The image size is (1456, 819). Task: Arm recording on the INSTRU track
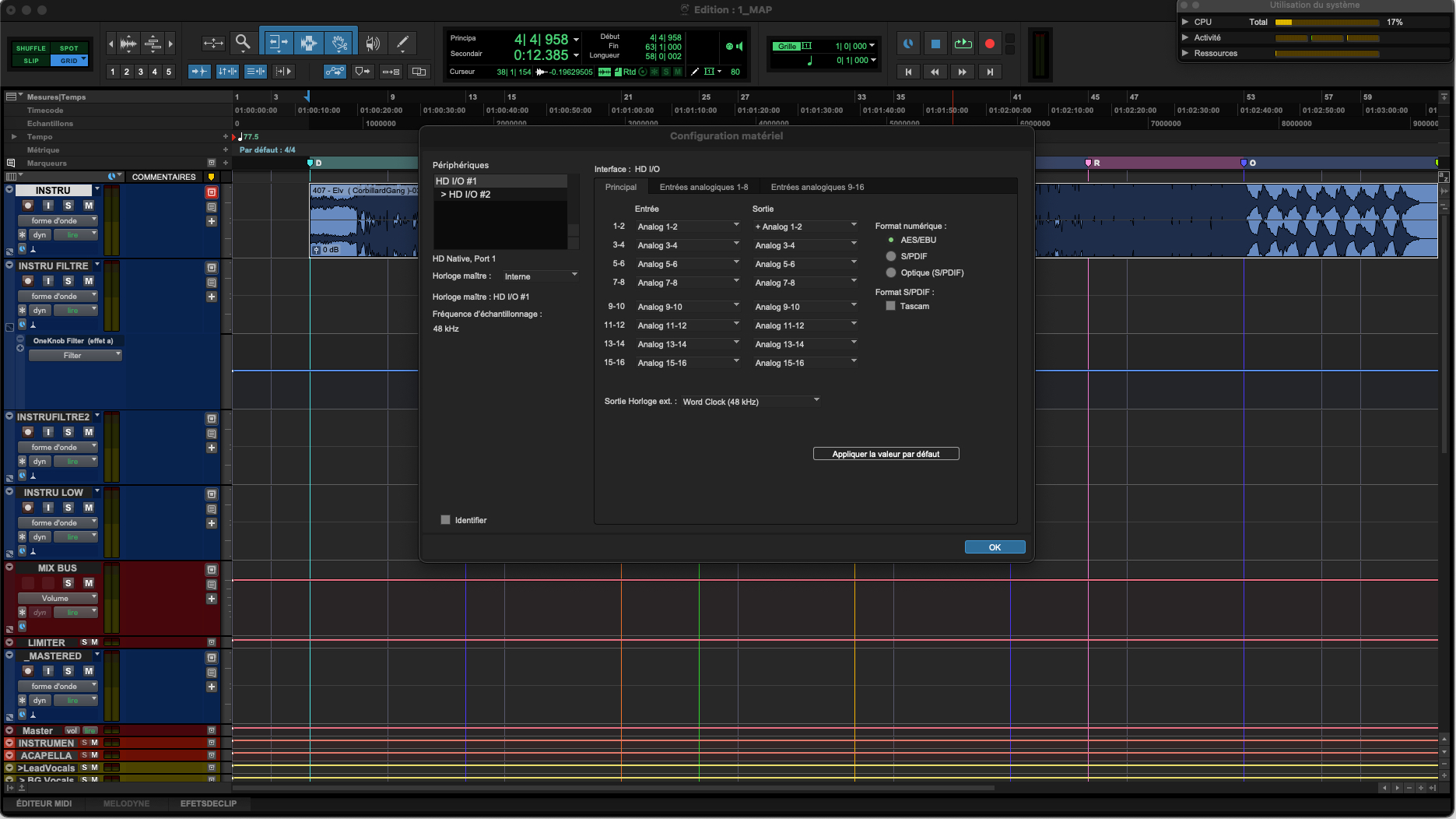click(27, 206)
